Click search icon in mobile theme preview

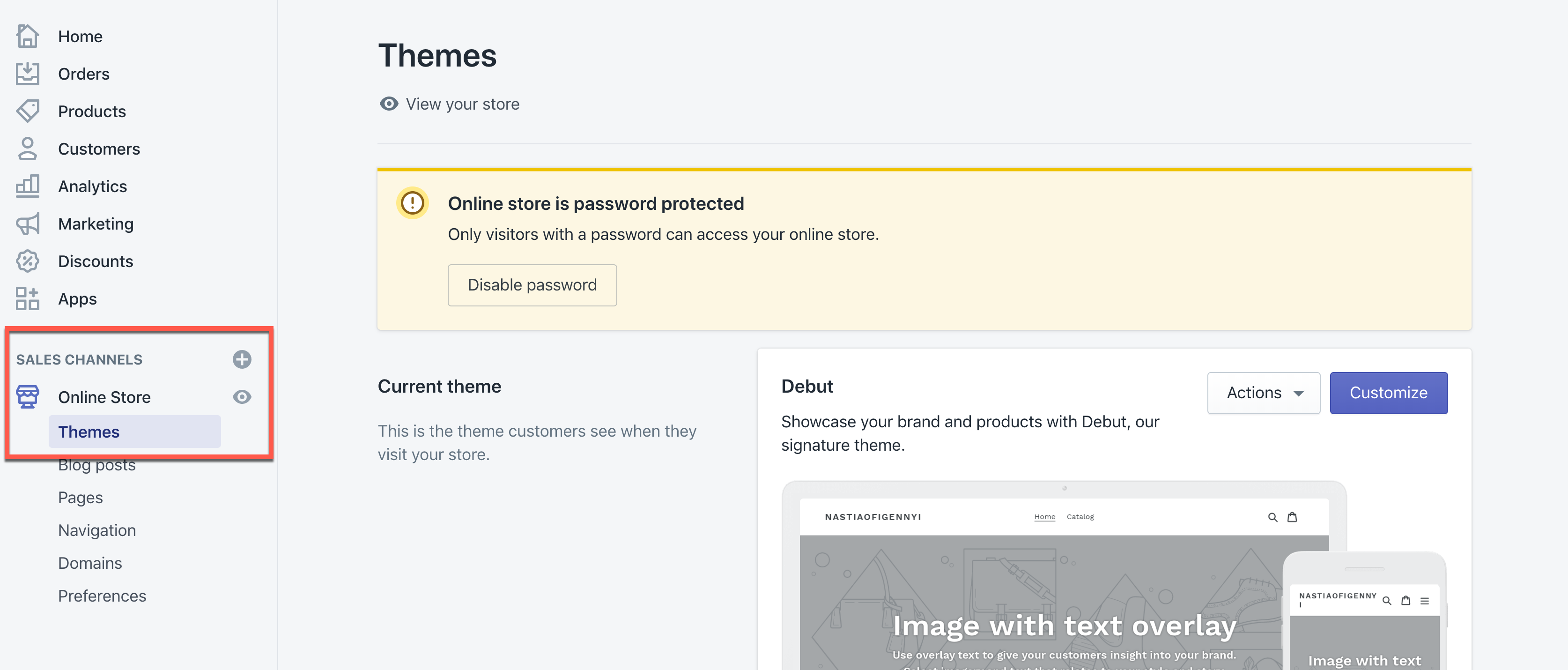[1387, 601]
